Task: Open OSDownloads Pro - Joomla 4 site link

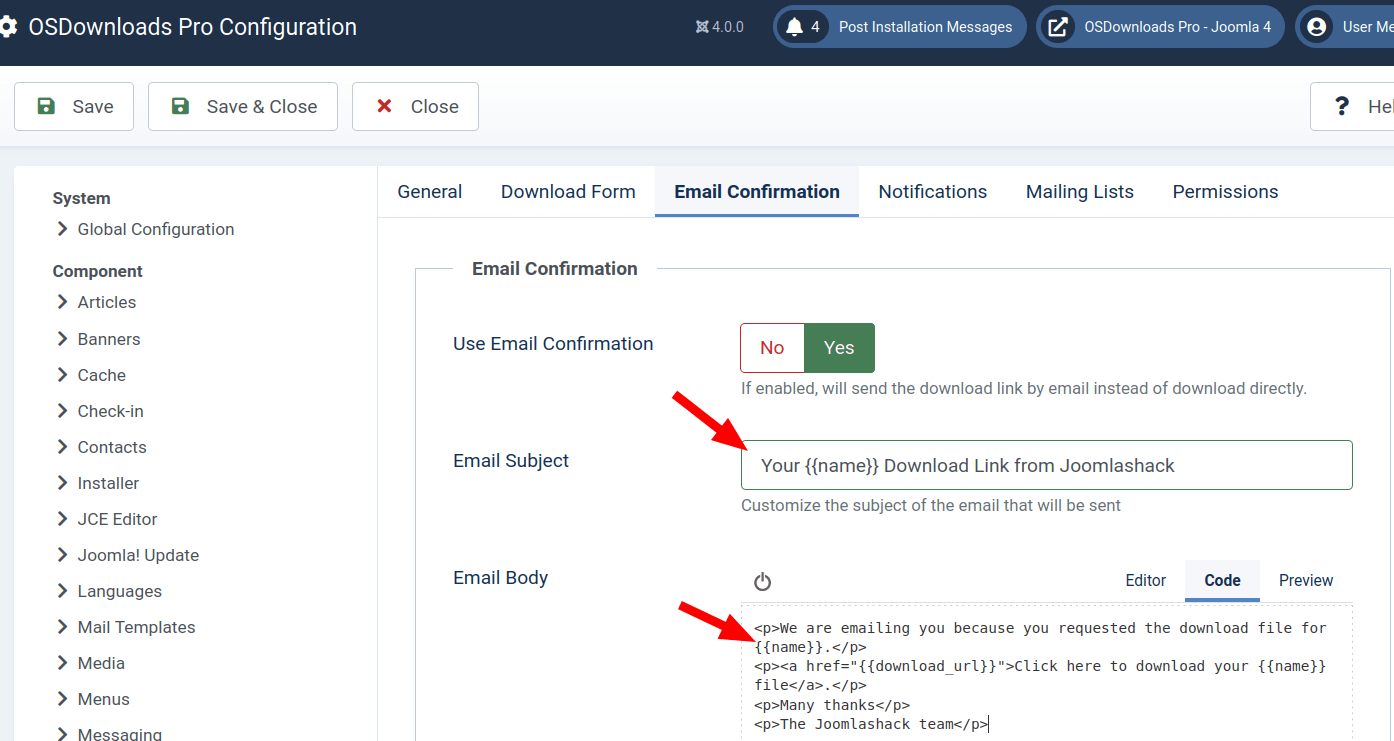Action: pyautogui.click(x=1160, y=27)
